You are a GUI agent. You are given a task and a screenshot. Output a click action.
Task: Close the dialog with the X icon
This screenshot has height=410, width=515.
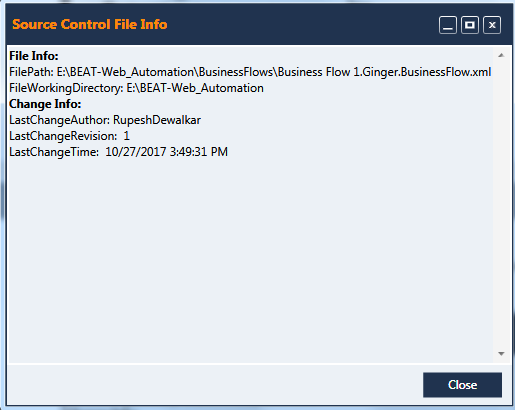(492, 25)
